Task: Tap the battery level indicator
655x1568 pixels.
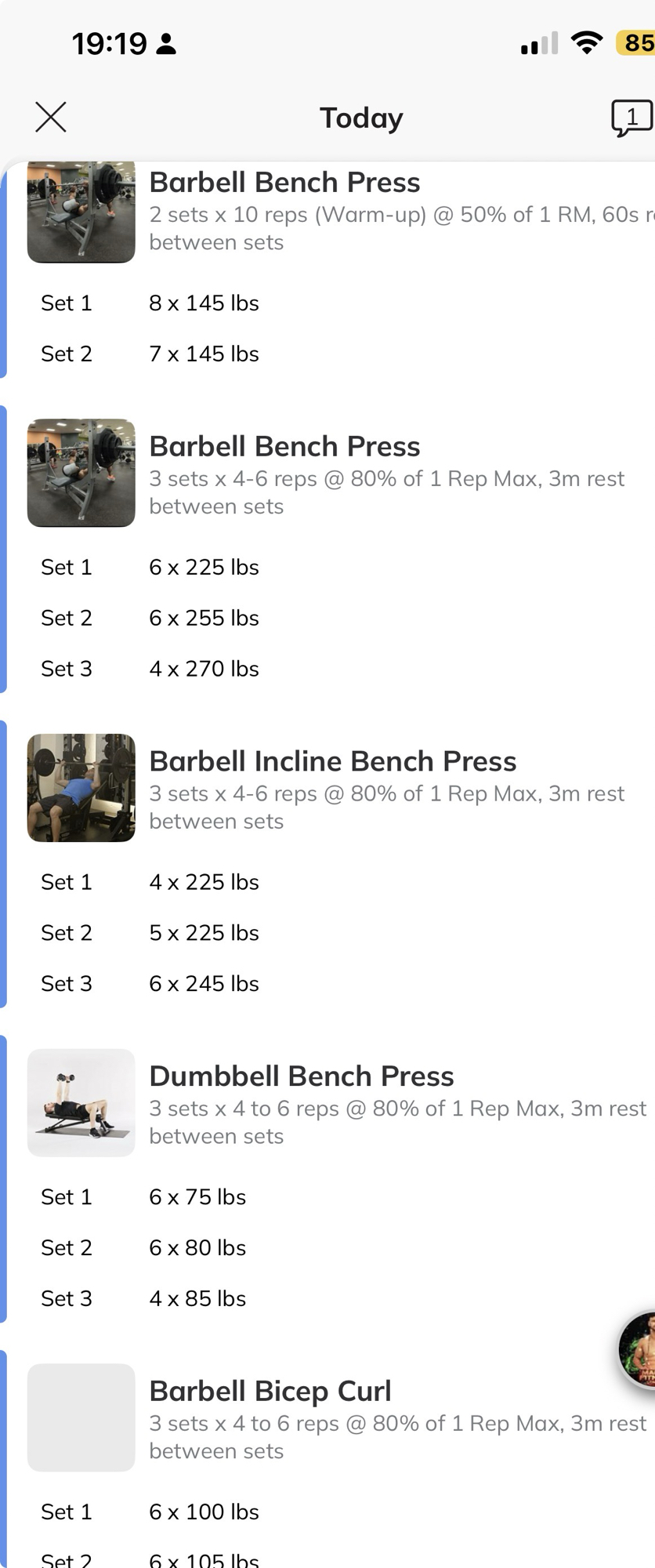Action: coord(636,42)
